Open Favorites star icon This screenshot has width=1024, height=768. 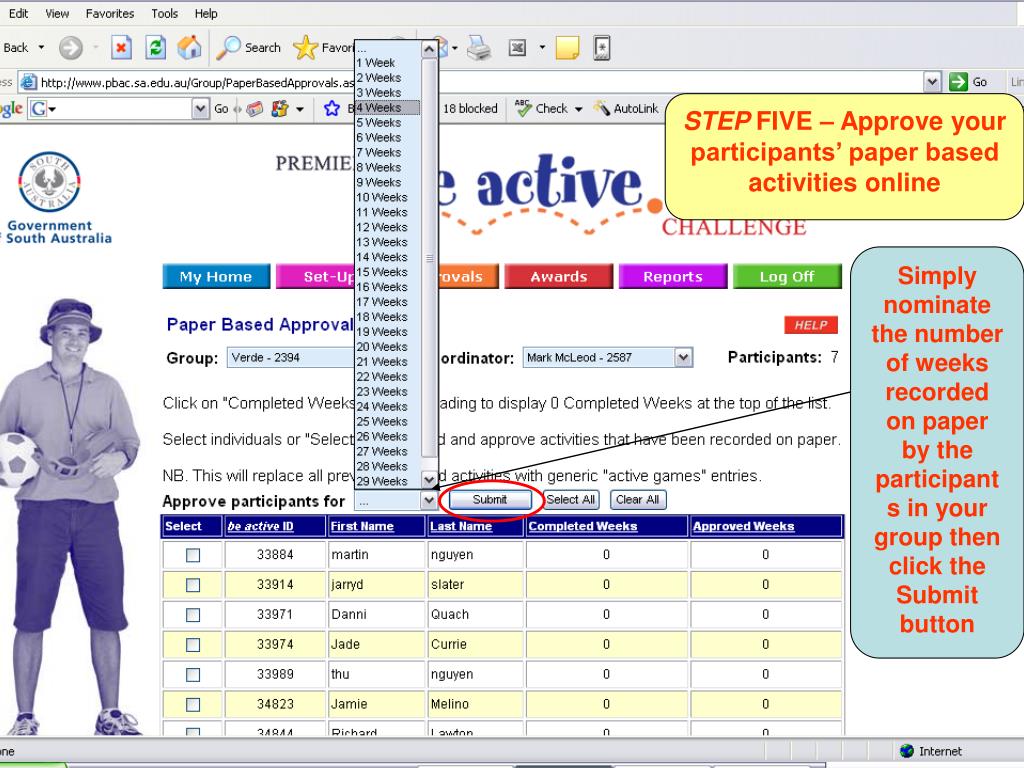(x=305, y=48)
